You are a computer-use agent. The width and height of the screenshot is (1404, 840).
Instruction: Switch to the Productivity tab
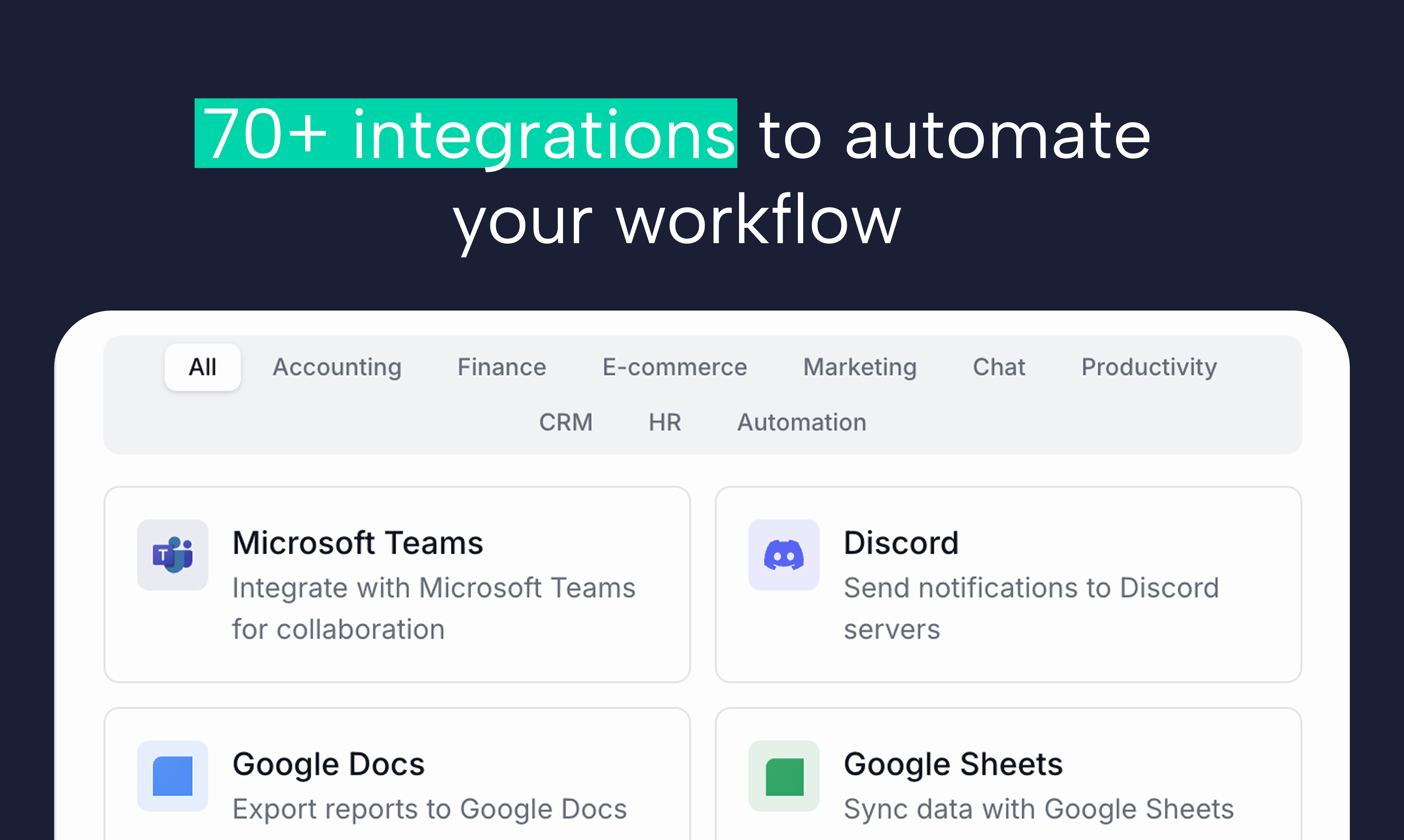tap(1149, 367)
